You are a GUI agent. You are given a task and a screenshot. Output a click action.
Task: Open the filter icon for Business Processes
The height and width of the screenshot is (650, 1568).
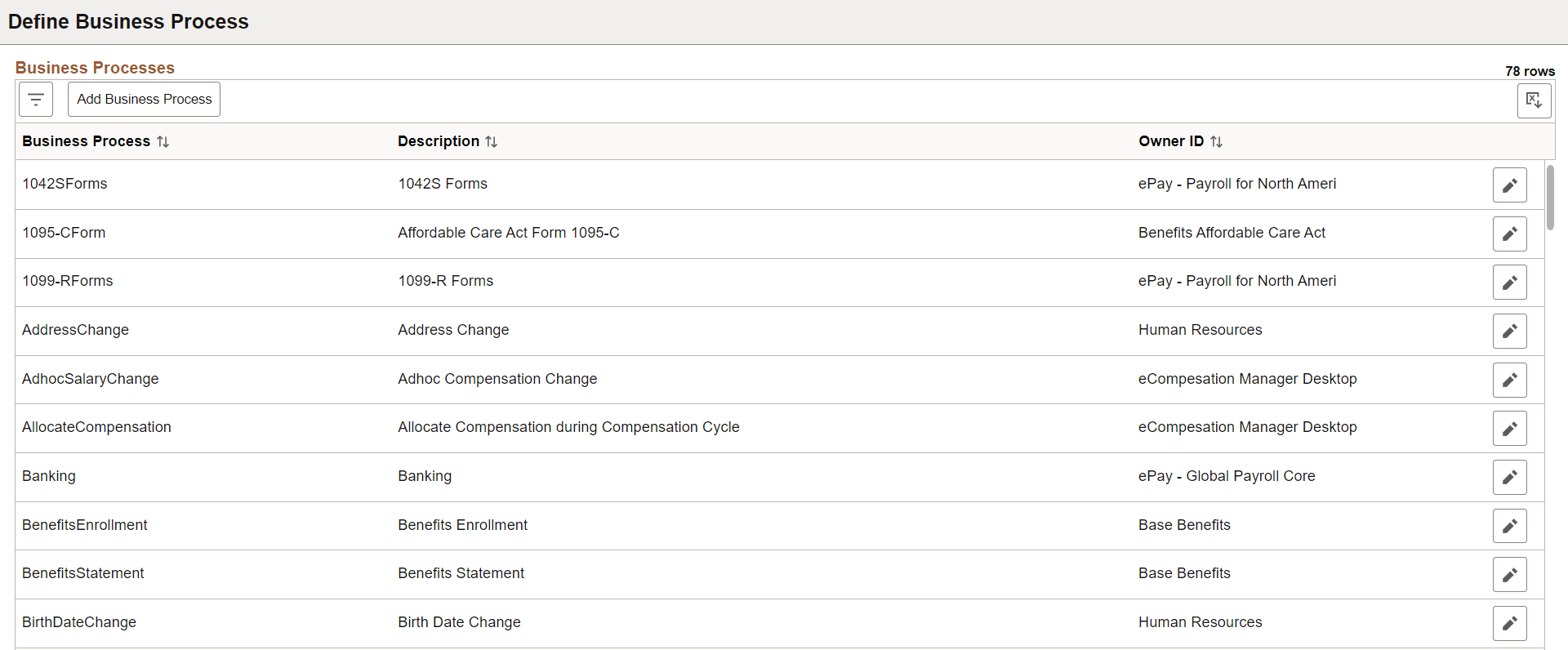pos(36,100)
